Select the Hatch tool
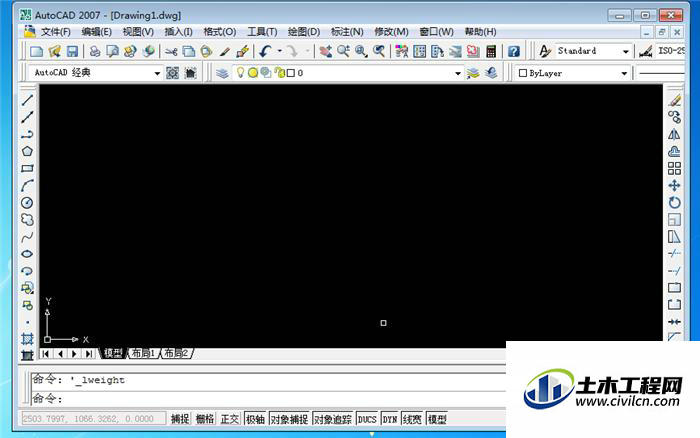 tap(27, 339)
